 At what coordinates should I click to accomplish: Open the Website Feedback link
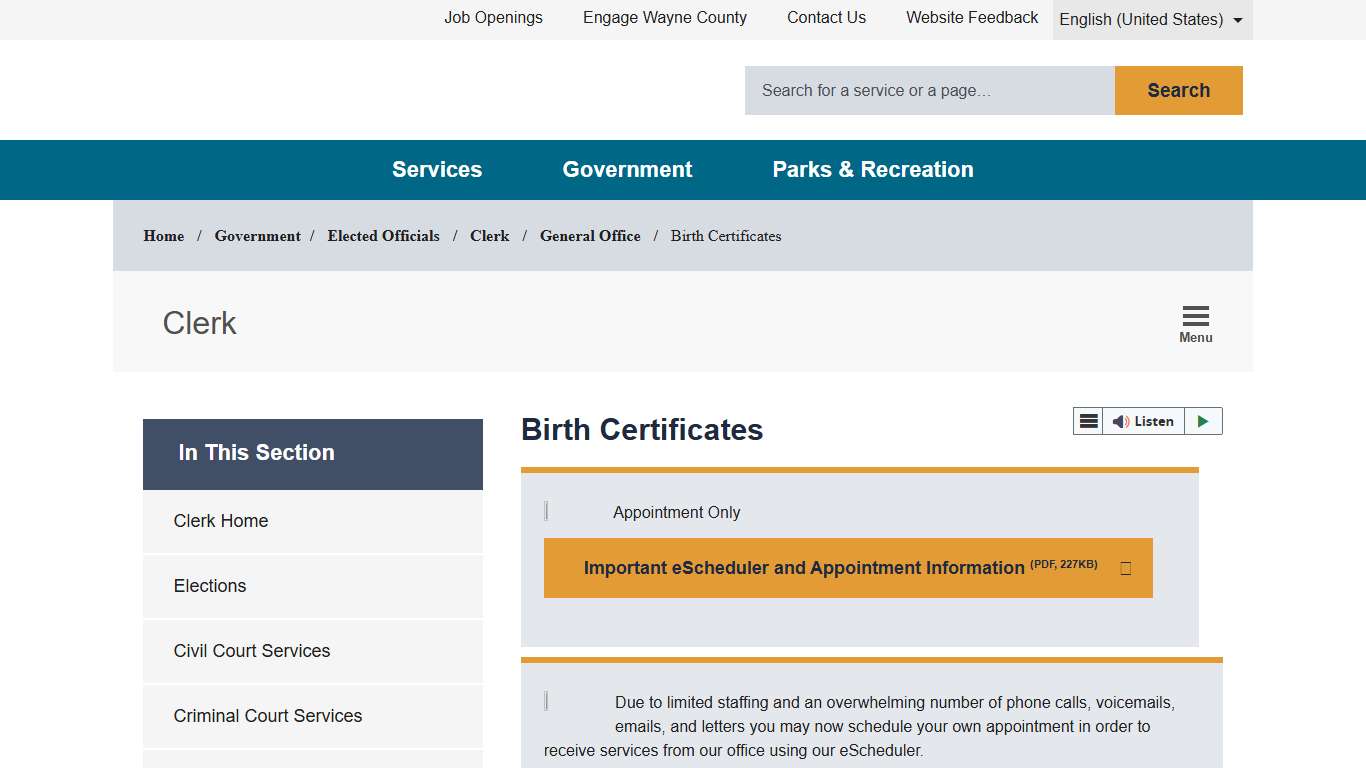point(971,17)
